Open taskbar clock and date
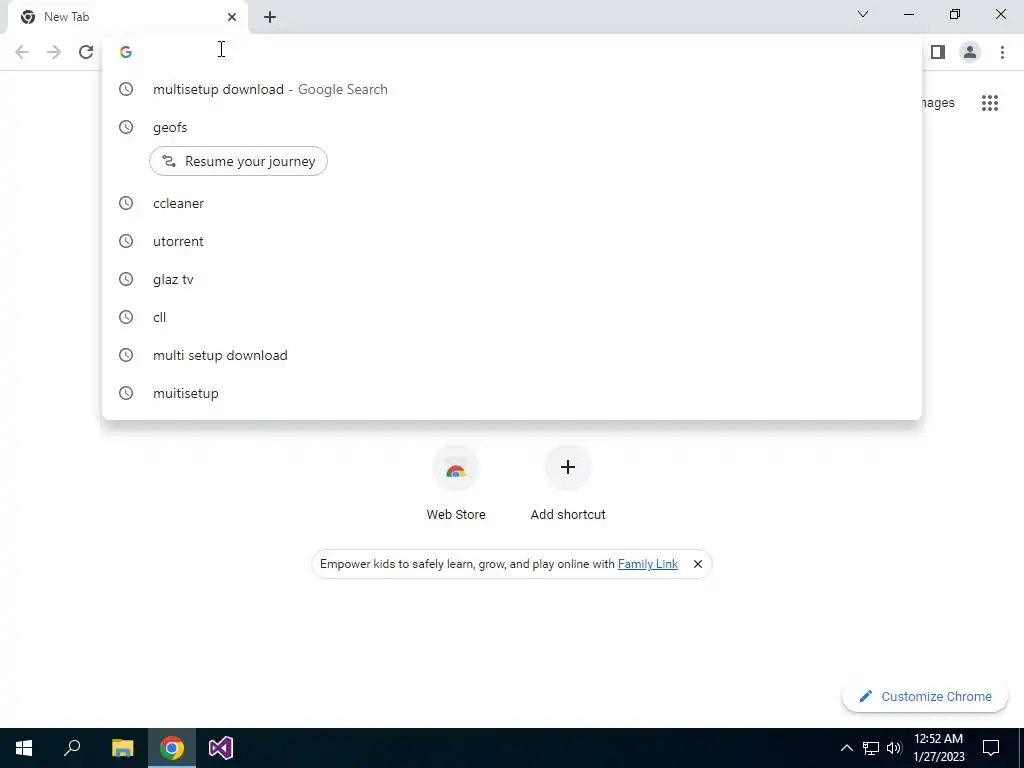The height and width of the screenshot is (768, 1024). (x=938, y=748)
